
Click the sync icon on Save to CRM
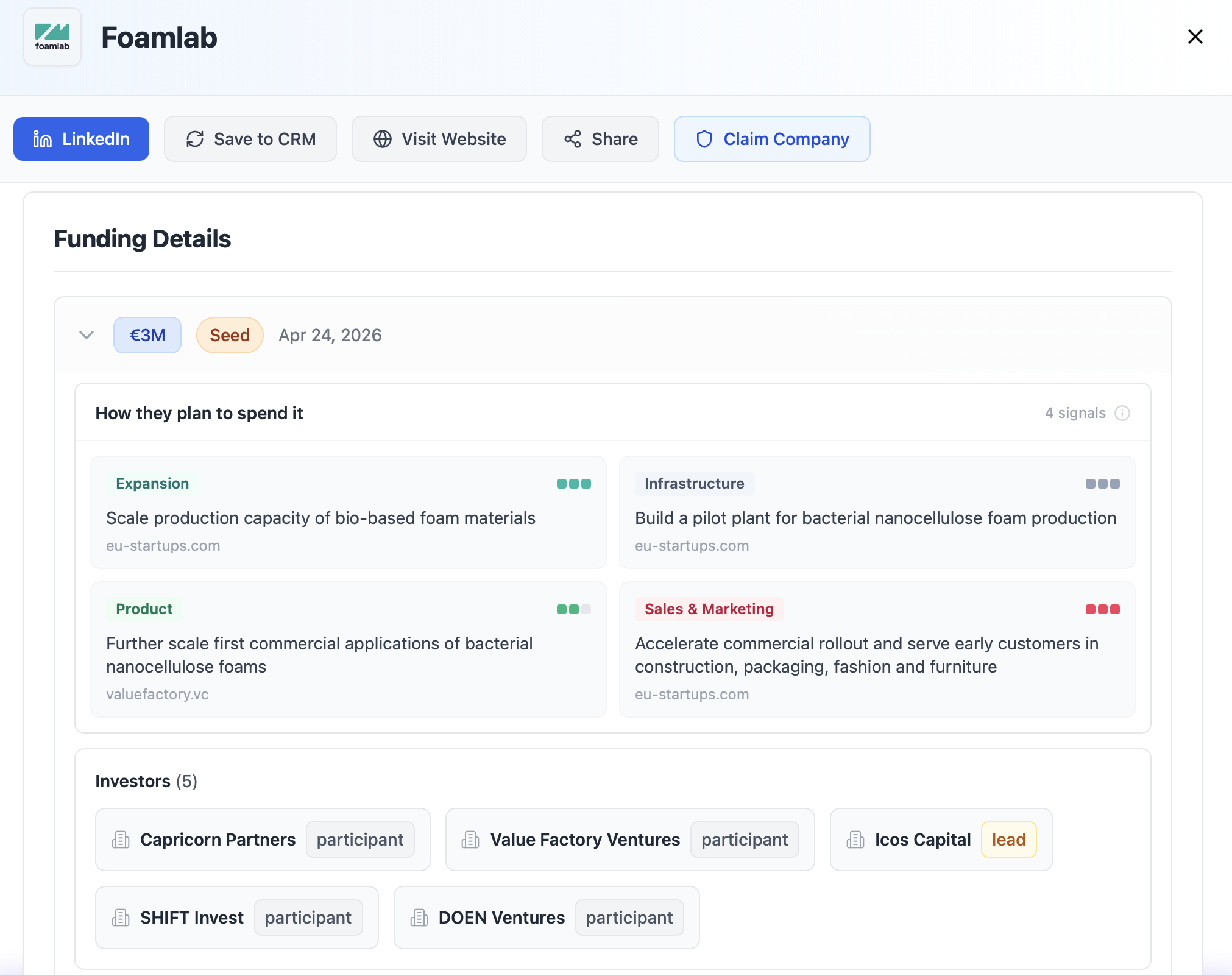(x=195, y=139)
